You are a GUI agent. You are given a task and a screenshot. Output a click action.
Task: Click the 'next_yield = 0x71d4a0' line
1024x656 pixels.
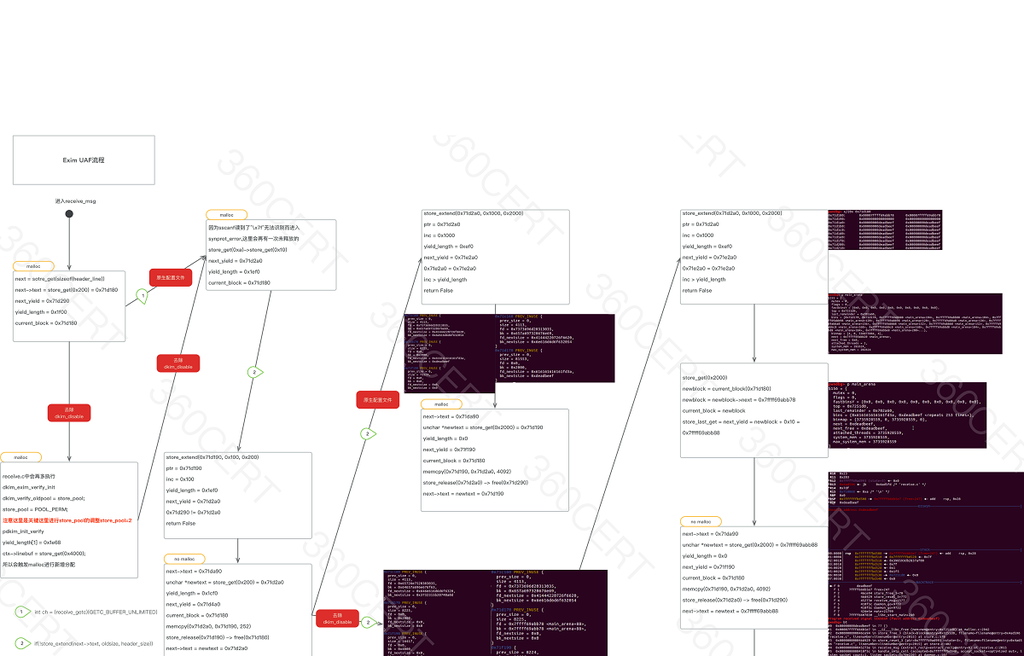pyautogui.click(x=193, y=604)
